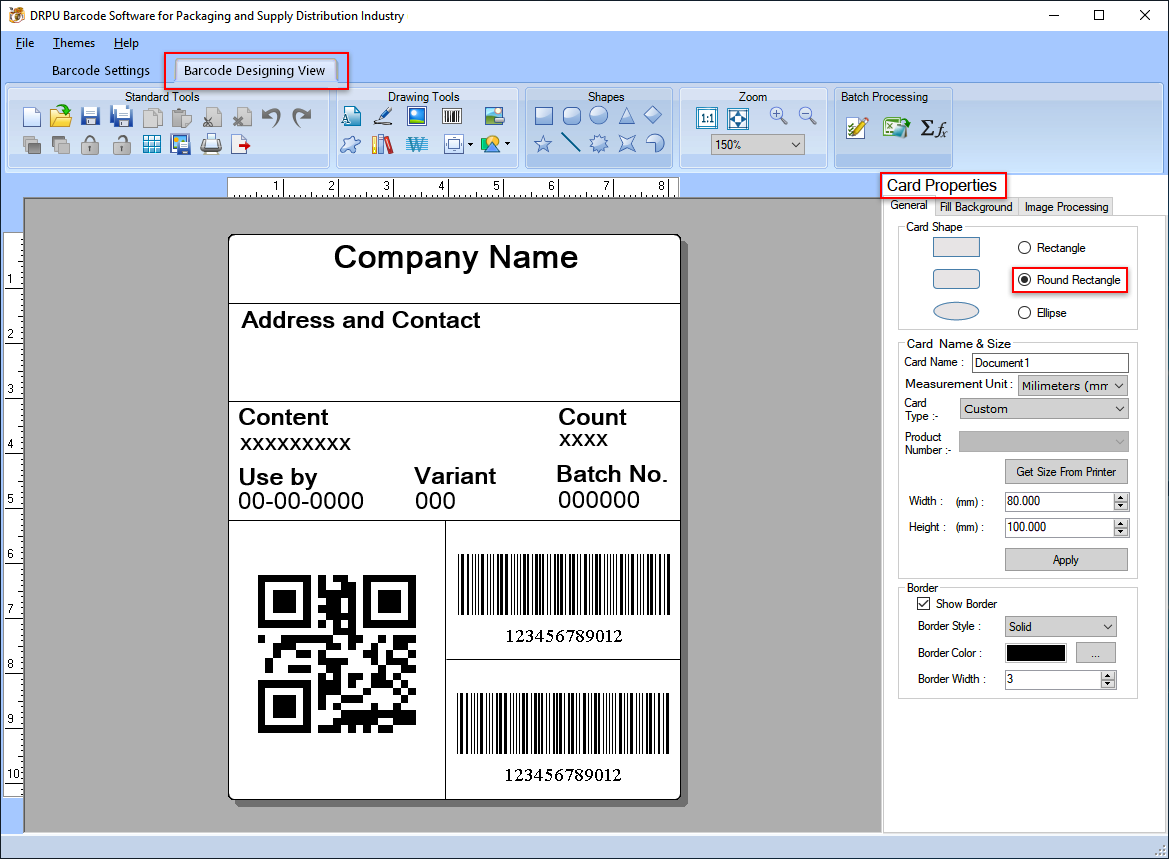Click the single floppy disk save icon
Viewport: 1169px width, 859px height.
coord(90,117)
